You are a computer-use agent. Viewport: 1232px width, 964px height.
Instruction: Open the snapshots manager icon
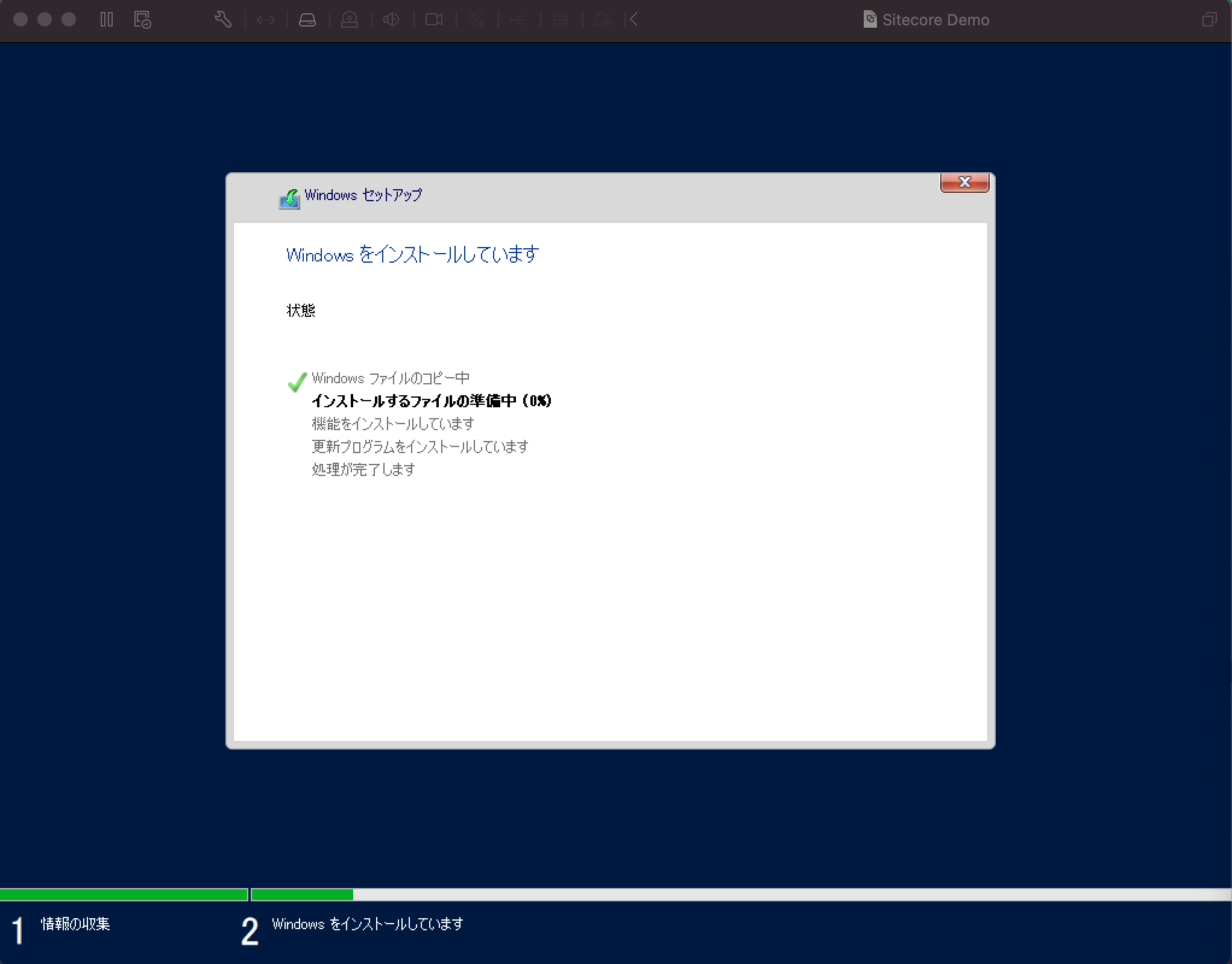pos(142,20)
